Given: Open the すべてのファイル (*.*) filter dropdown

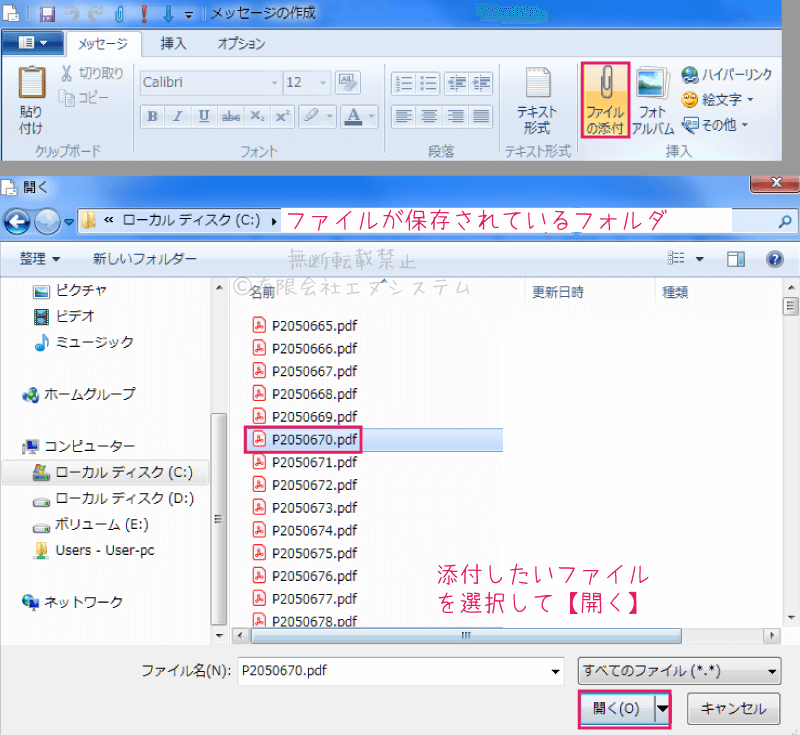Looking at the screenshot, I should [x=679, y=671].
